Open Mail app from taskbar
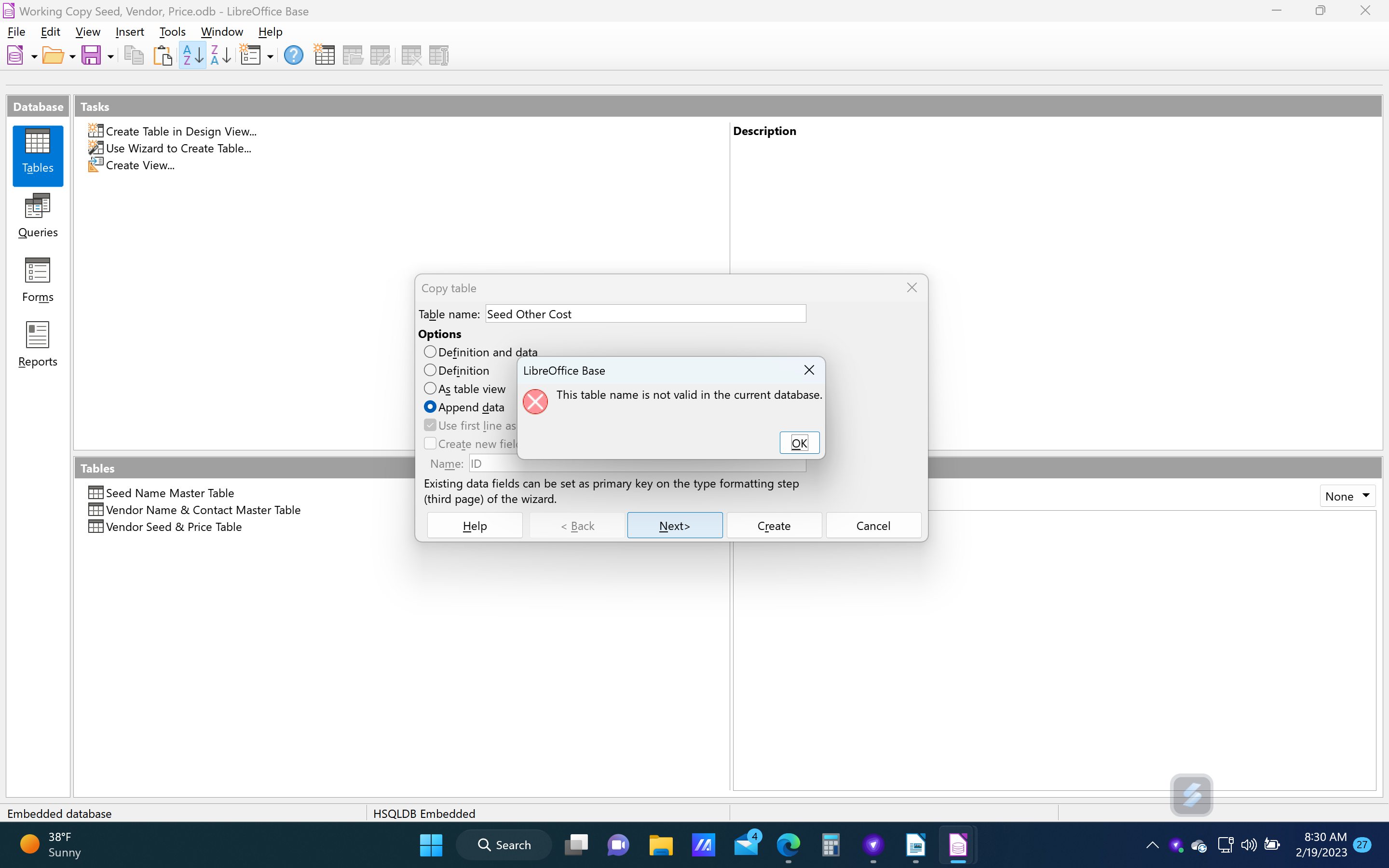Viewport: 1389px width, 868px height. (x=746, y=845)
